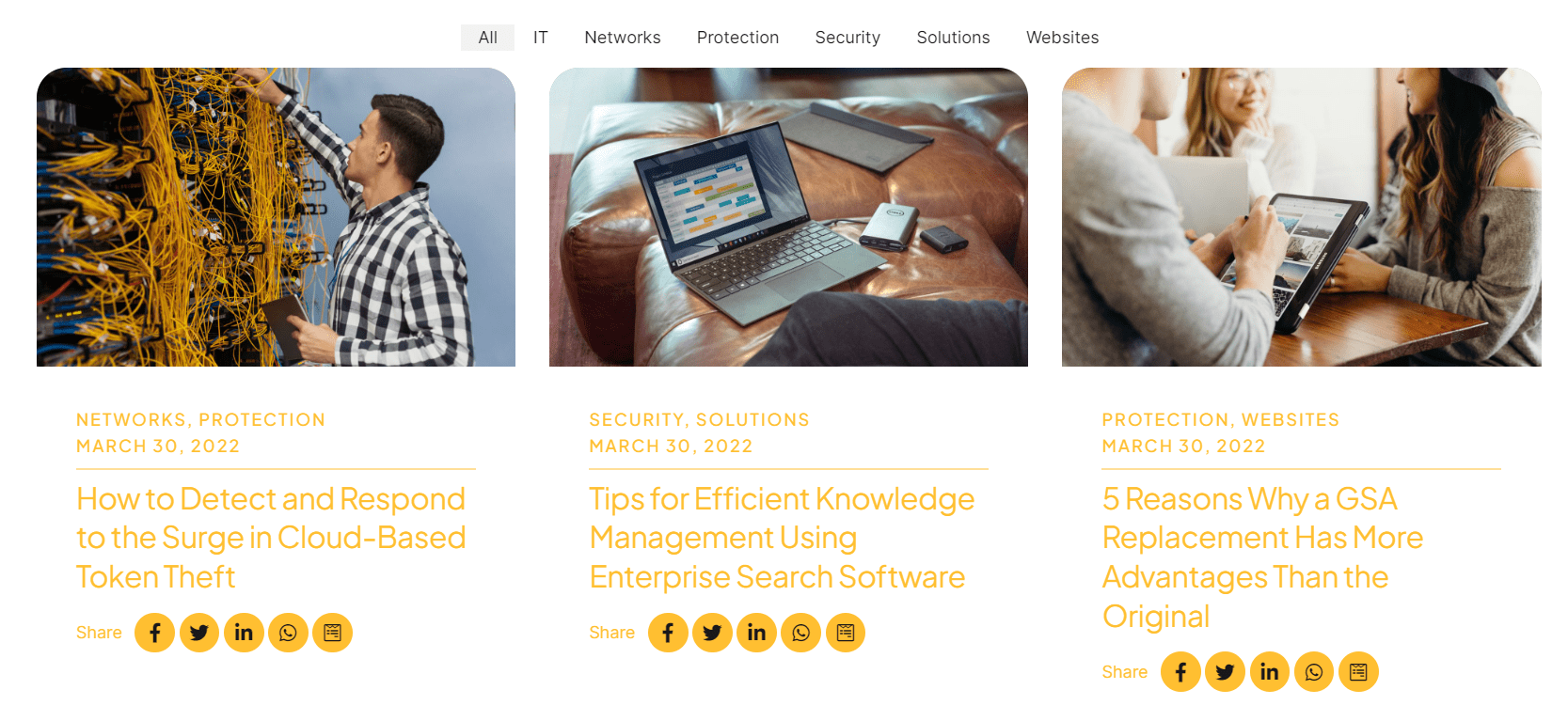Screen dimensions: 1568x721
Task: Open Tips for Efficient Knowledge Management article
Action: tap(782, 538)
